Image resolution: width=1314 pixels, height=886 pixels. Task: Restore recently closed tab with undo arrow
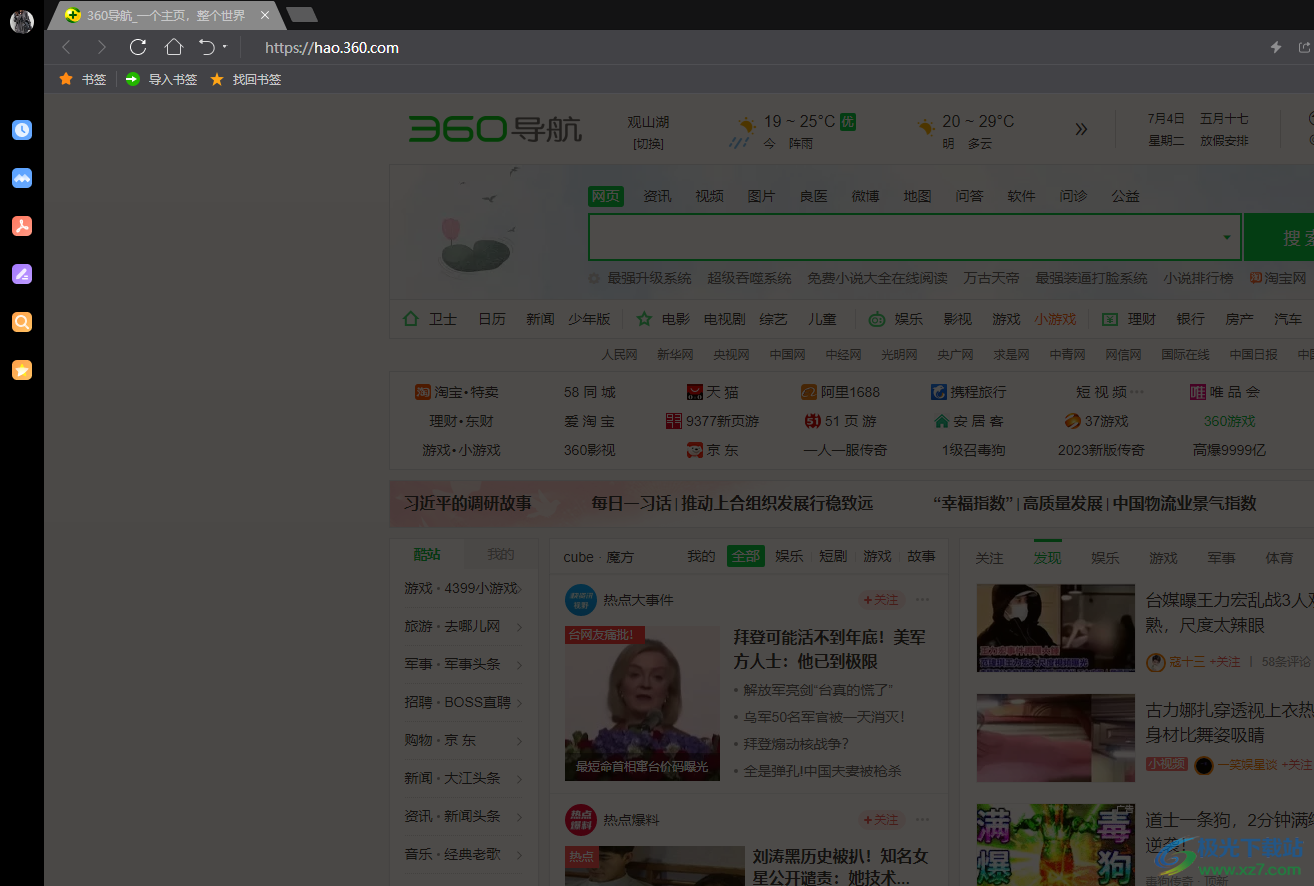tap(207, 47)
